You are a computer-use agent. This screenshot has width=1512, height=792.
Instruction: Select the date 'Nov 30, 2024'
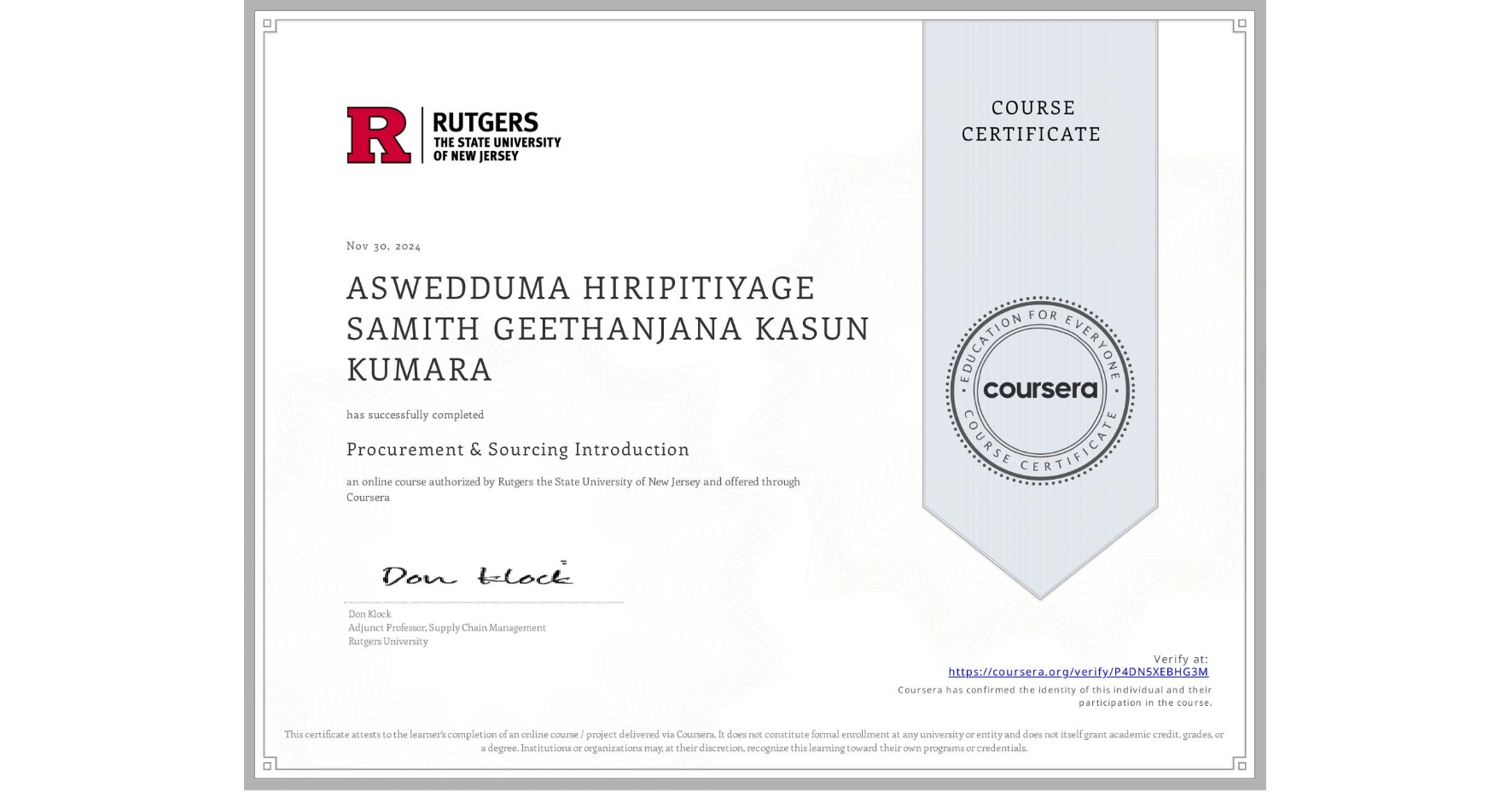(x=383, y=246)
